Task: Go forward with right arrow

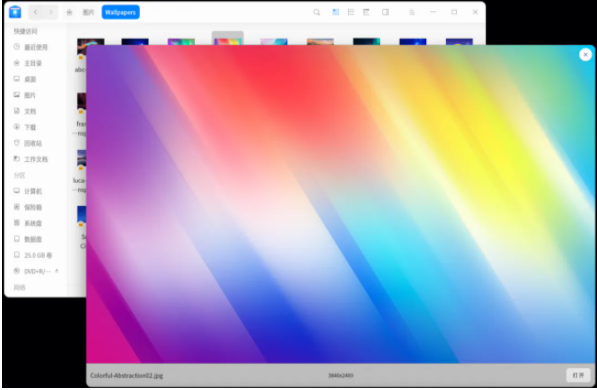Action: point(51,12)
